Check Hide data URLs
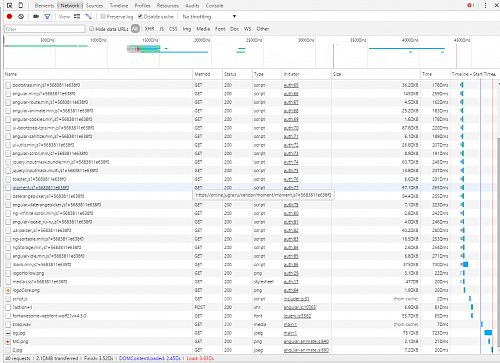The width and height of the screenshot is (500, 363). tap(91, 29)
